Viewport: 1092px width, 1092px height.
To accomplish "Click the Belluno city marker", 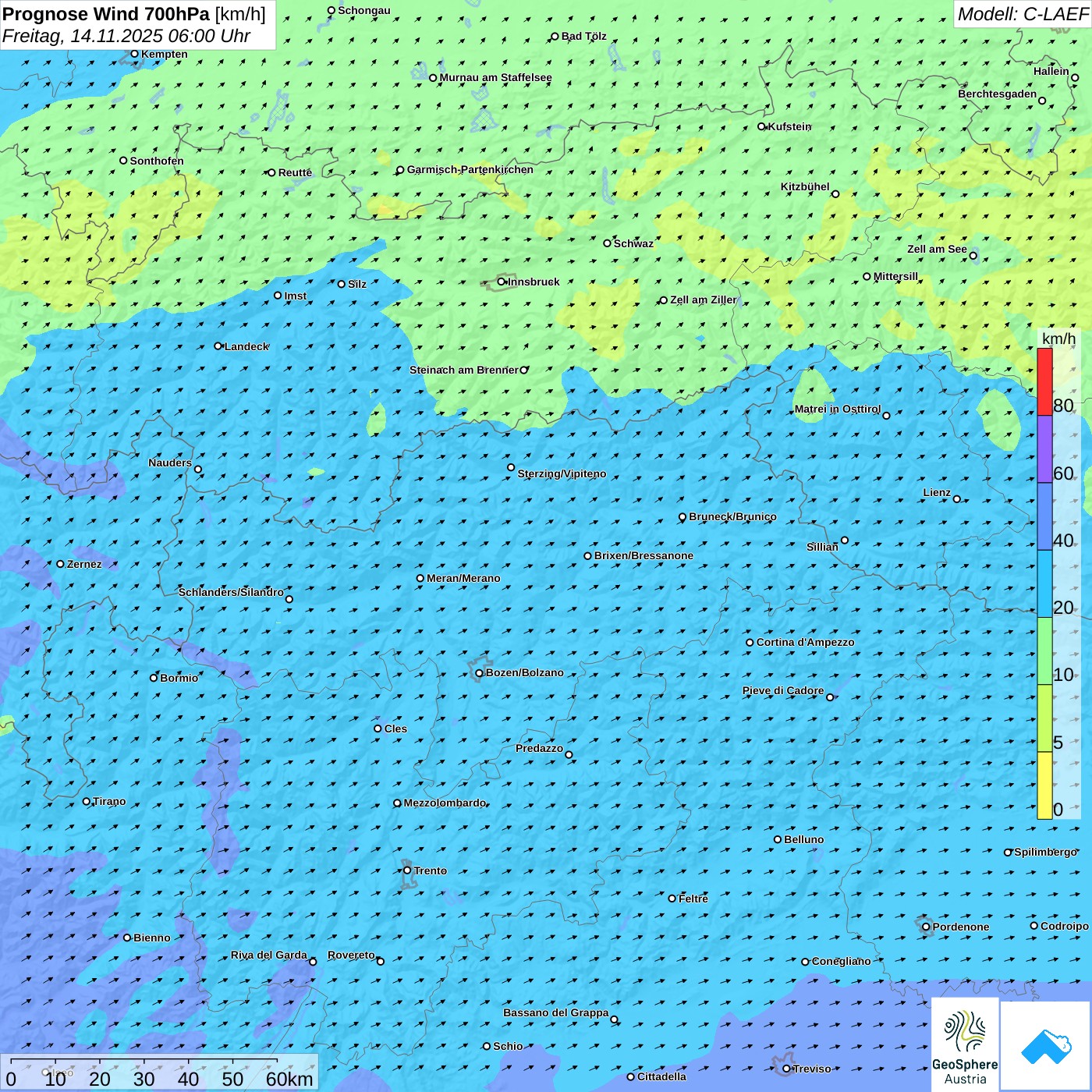I will pos(778,839).
